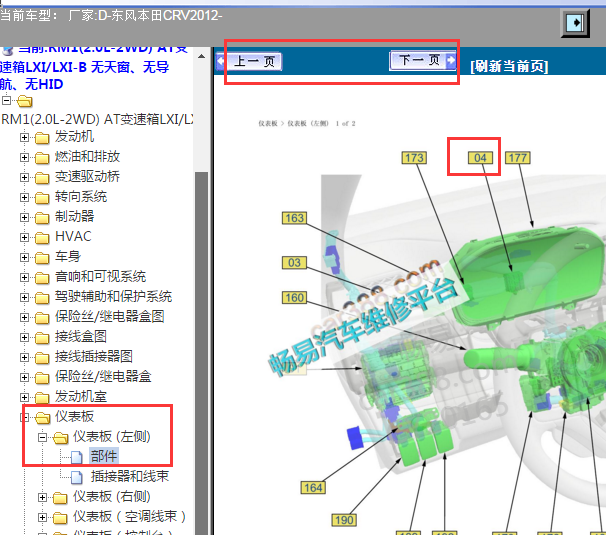Click component label 03 in diagram
Viewport: 606px width, 535px height.
click(294, 263)
